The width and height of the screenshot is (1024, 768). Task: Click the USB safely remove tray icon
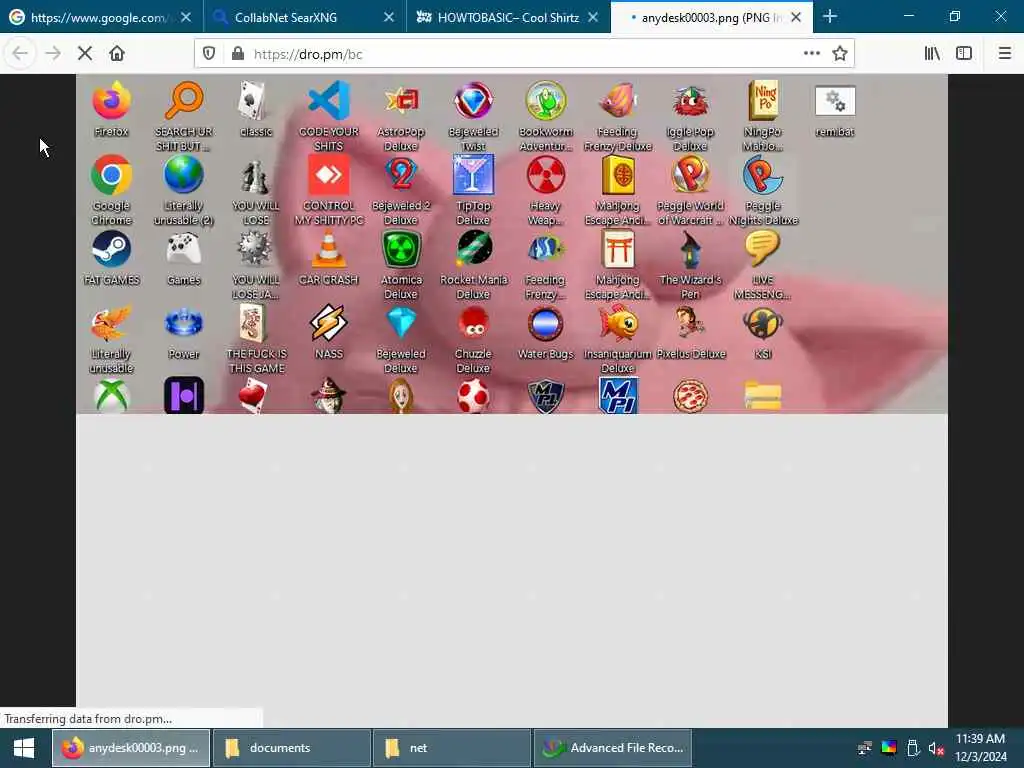[x=913, y=748]
